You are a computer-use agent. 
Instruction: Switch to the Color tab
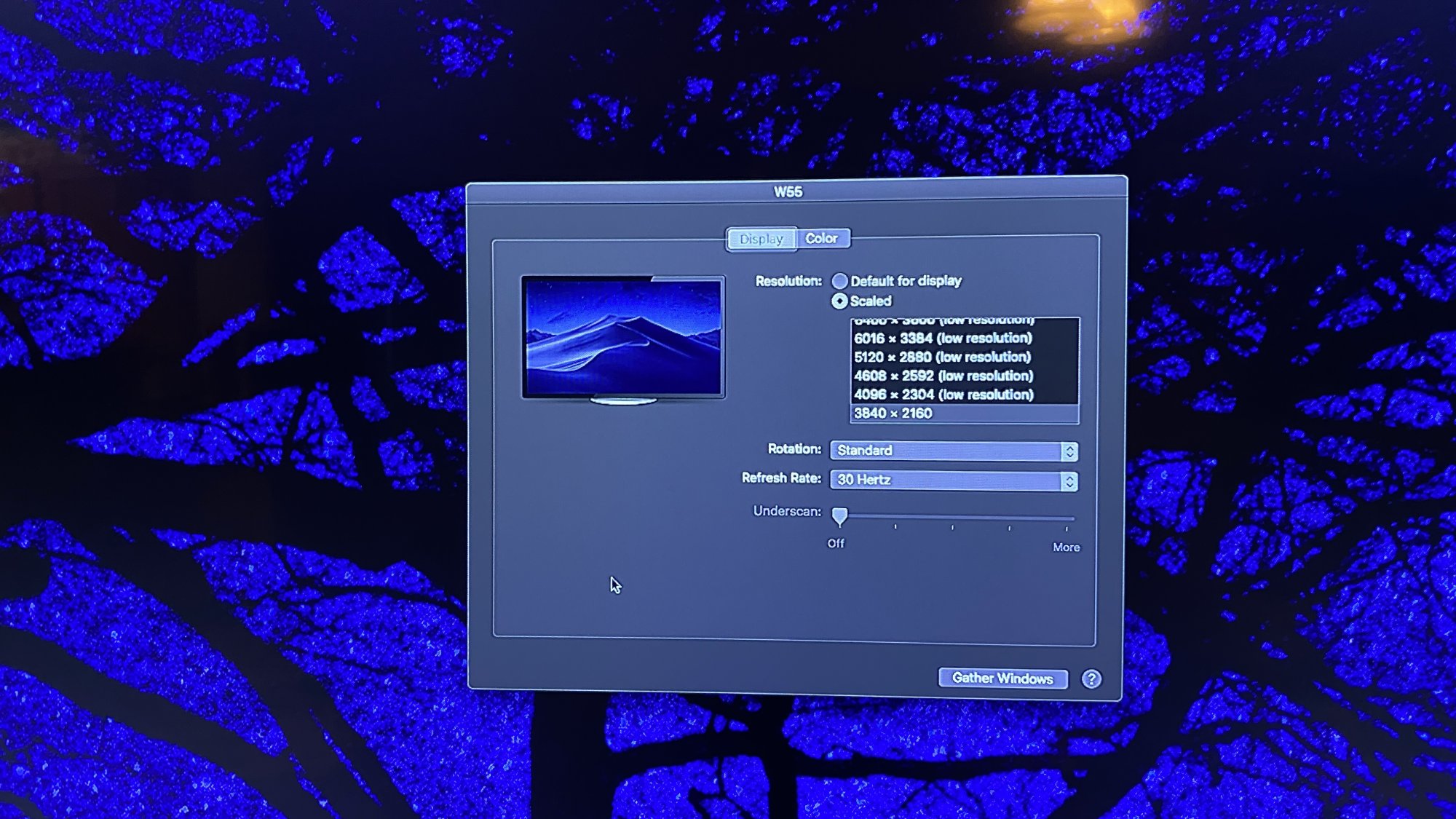pos(822,239)
